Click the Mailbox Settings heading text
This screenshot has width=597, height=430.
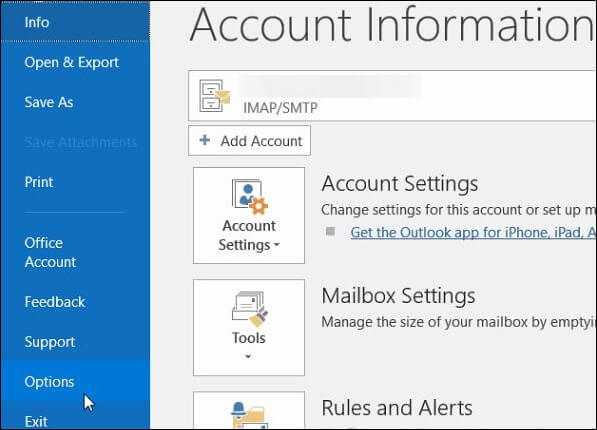[x=398, y=296]
